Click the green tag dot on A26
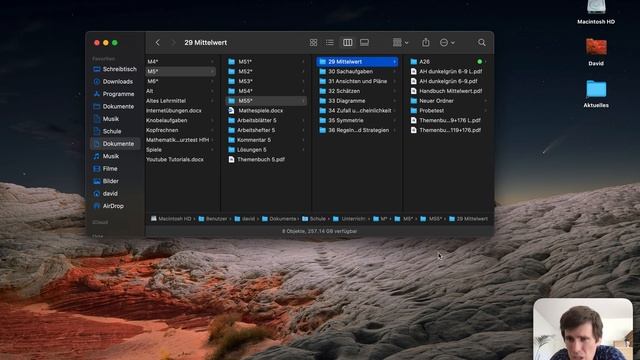 click(480, 62)
